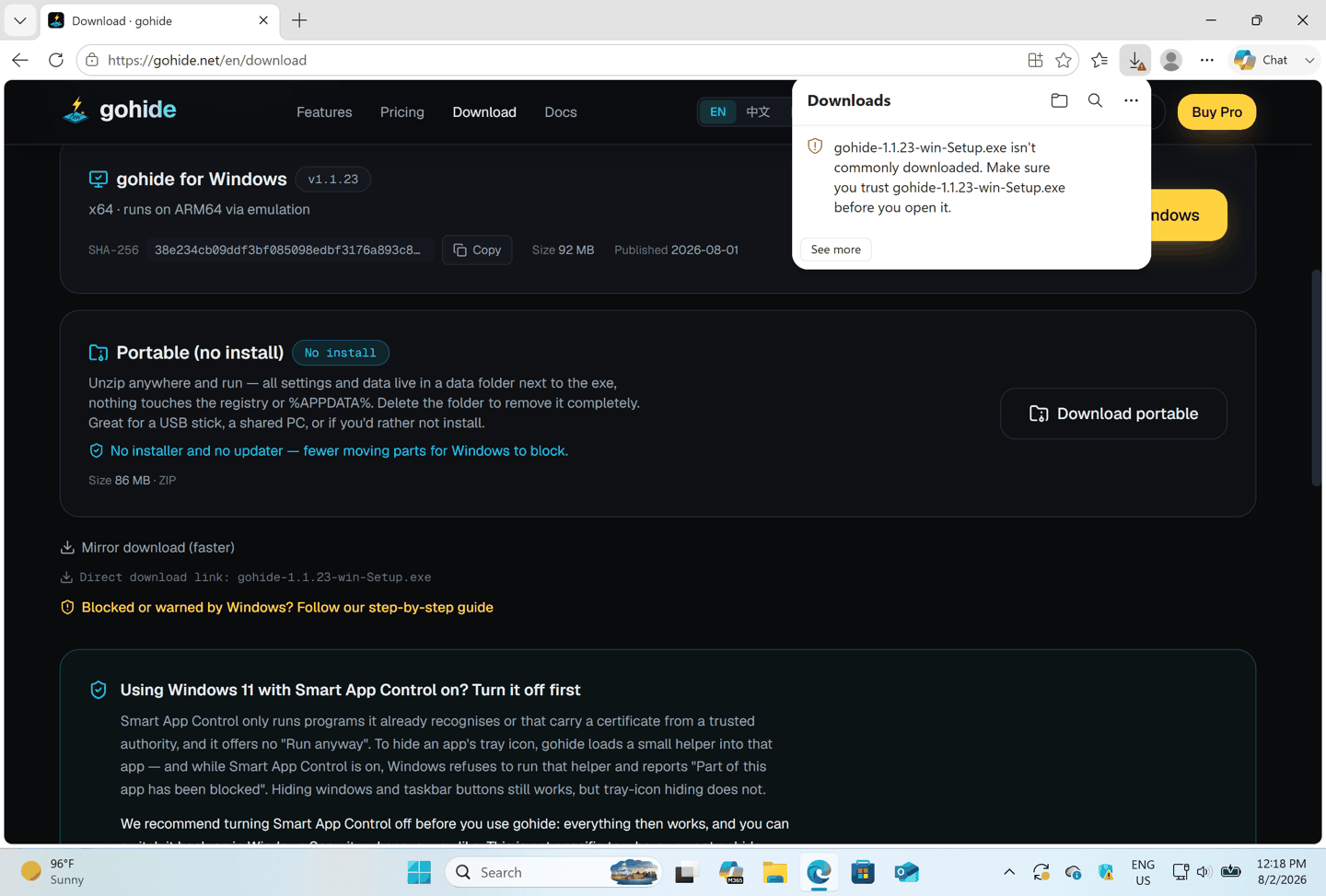The image size is (1326, 896).
Task: Close the Download · gohide tab
Action: point(263,20)
